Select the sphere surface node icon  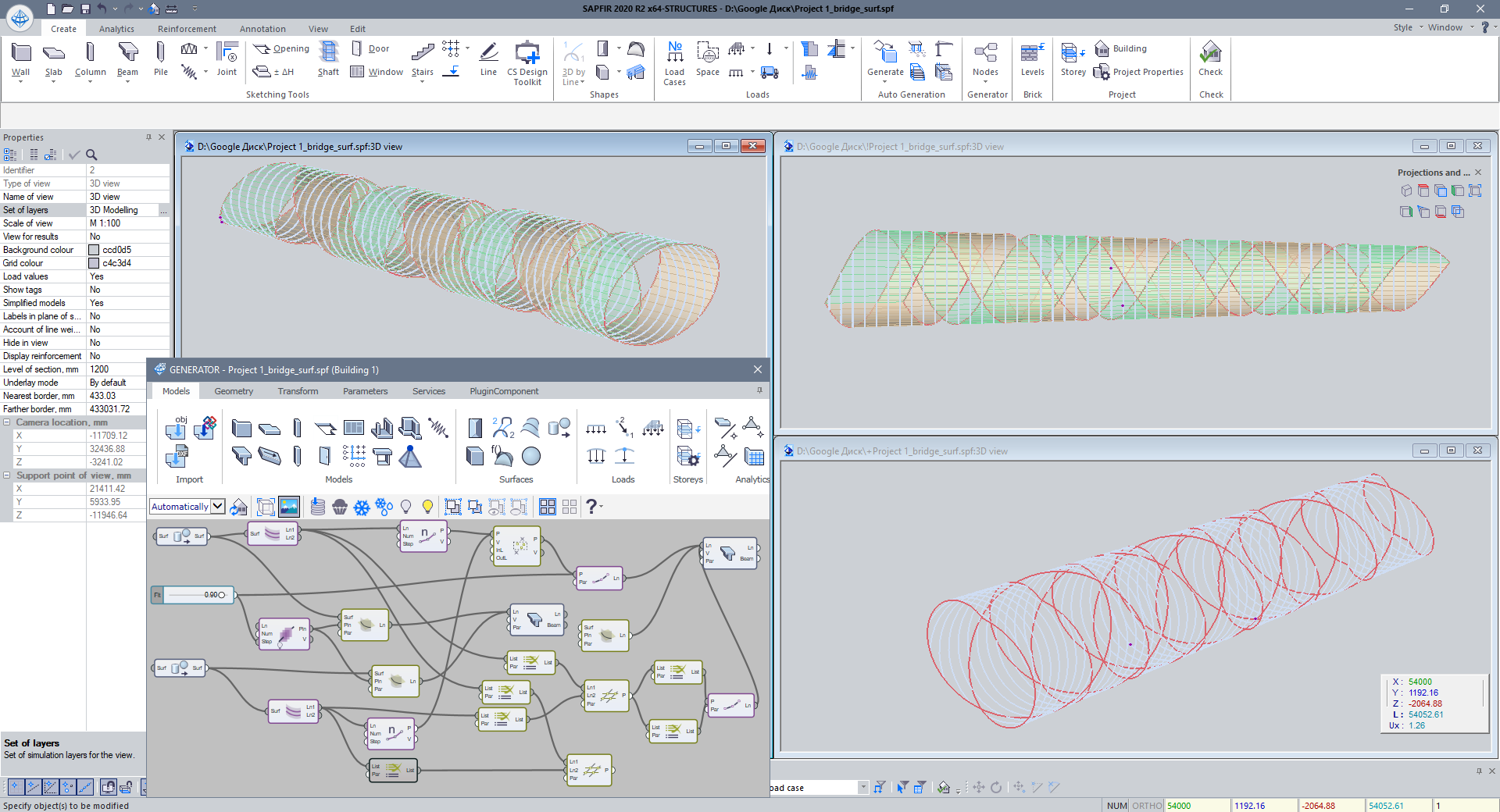[x=531, y=456]
